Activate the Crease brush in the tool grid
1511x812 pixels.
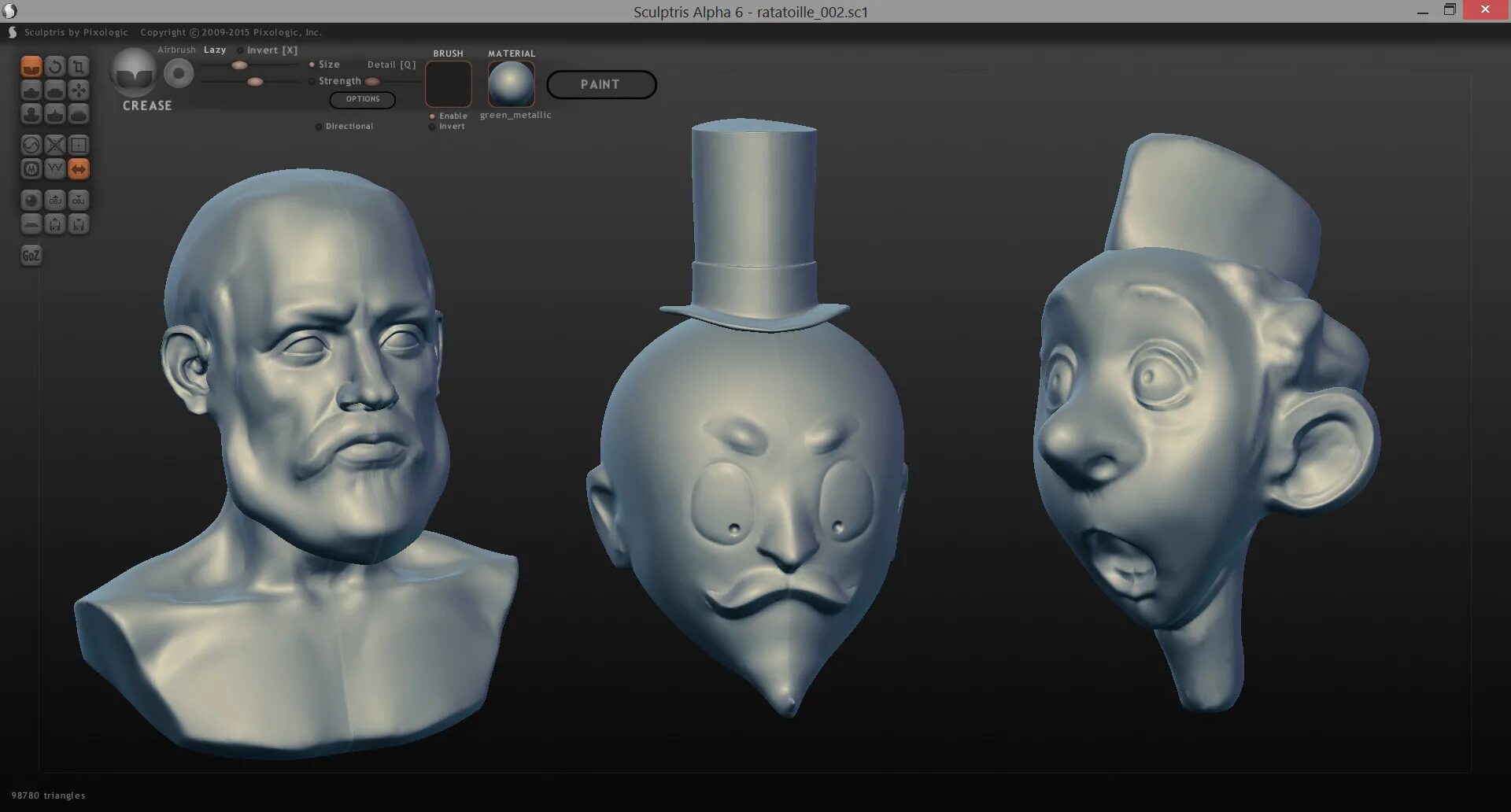(x=31, y=66)
